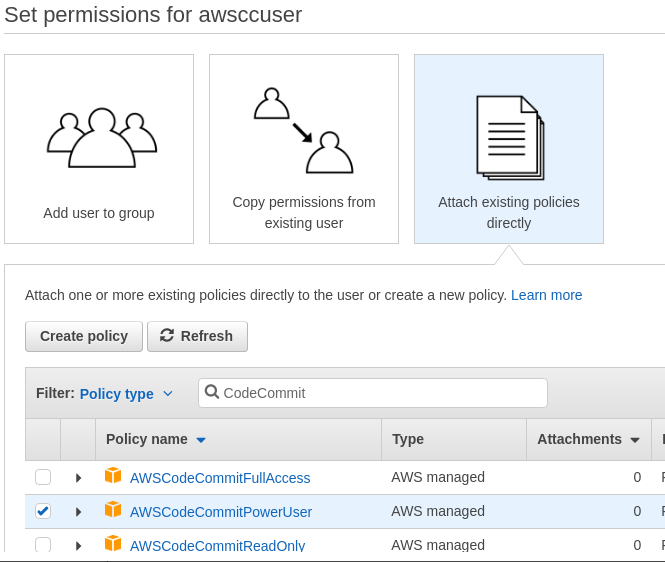665x562 pixels.
Task: Select Attach existing policies directly
Action: (509, 149)
